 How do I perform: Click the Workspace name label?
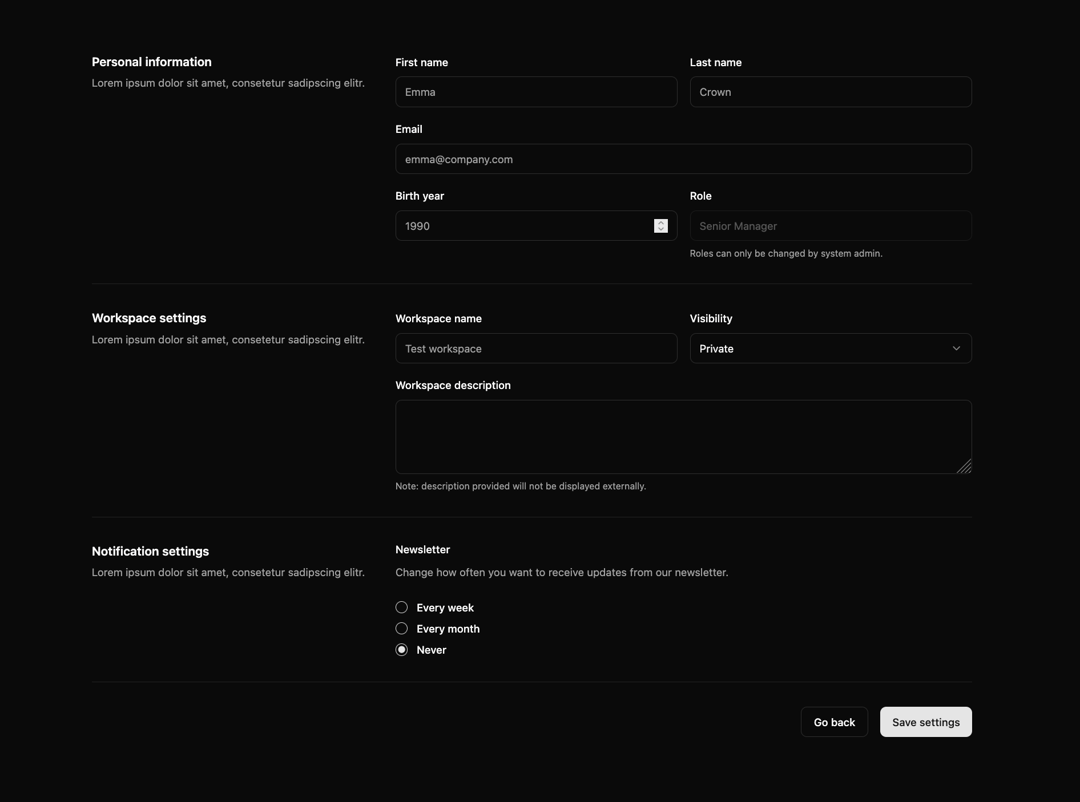coord(438,318)
